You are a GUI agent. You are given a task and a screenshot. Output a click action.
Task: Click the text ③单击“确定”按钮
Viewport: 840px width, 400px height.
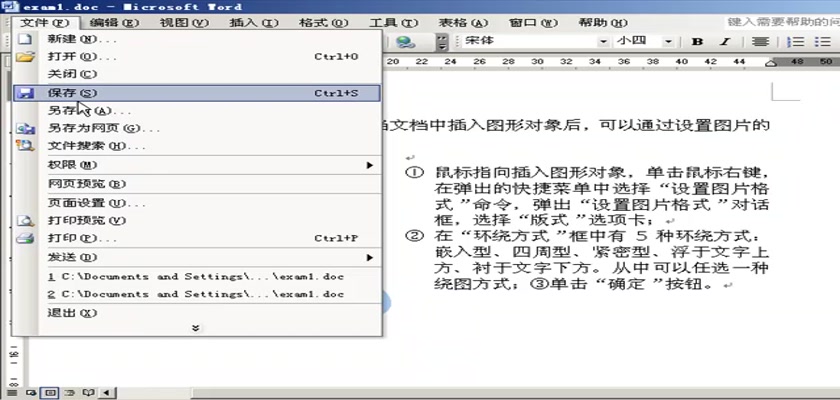coord(621,284)
